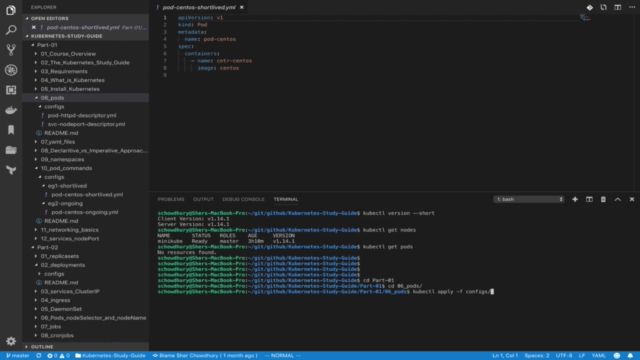The height and width of the screenshot is (360, 640).
Task: Open the source control diamond icon in the editor title bar
Action: [x=589, y=7]
